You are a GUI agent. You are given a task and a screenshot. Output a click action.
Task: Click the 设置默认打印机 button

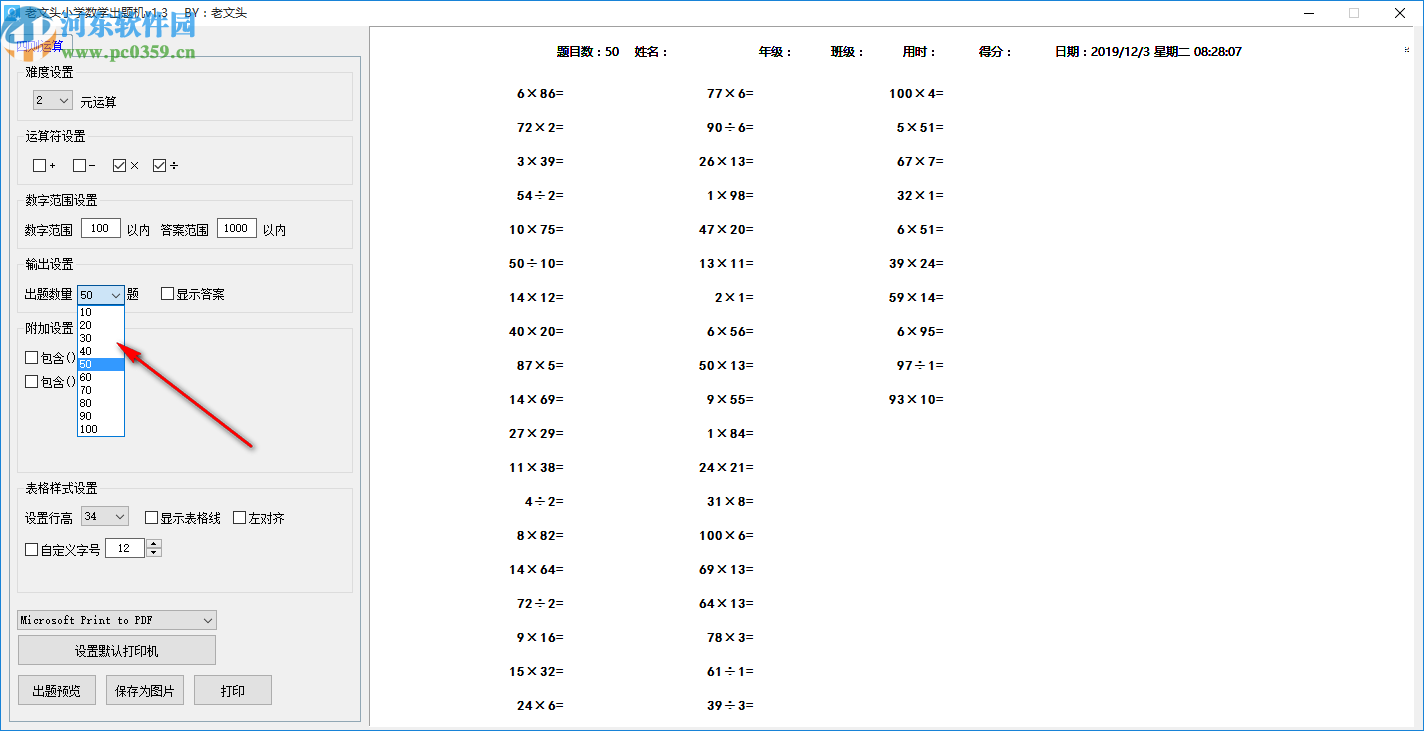(117, 651)
